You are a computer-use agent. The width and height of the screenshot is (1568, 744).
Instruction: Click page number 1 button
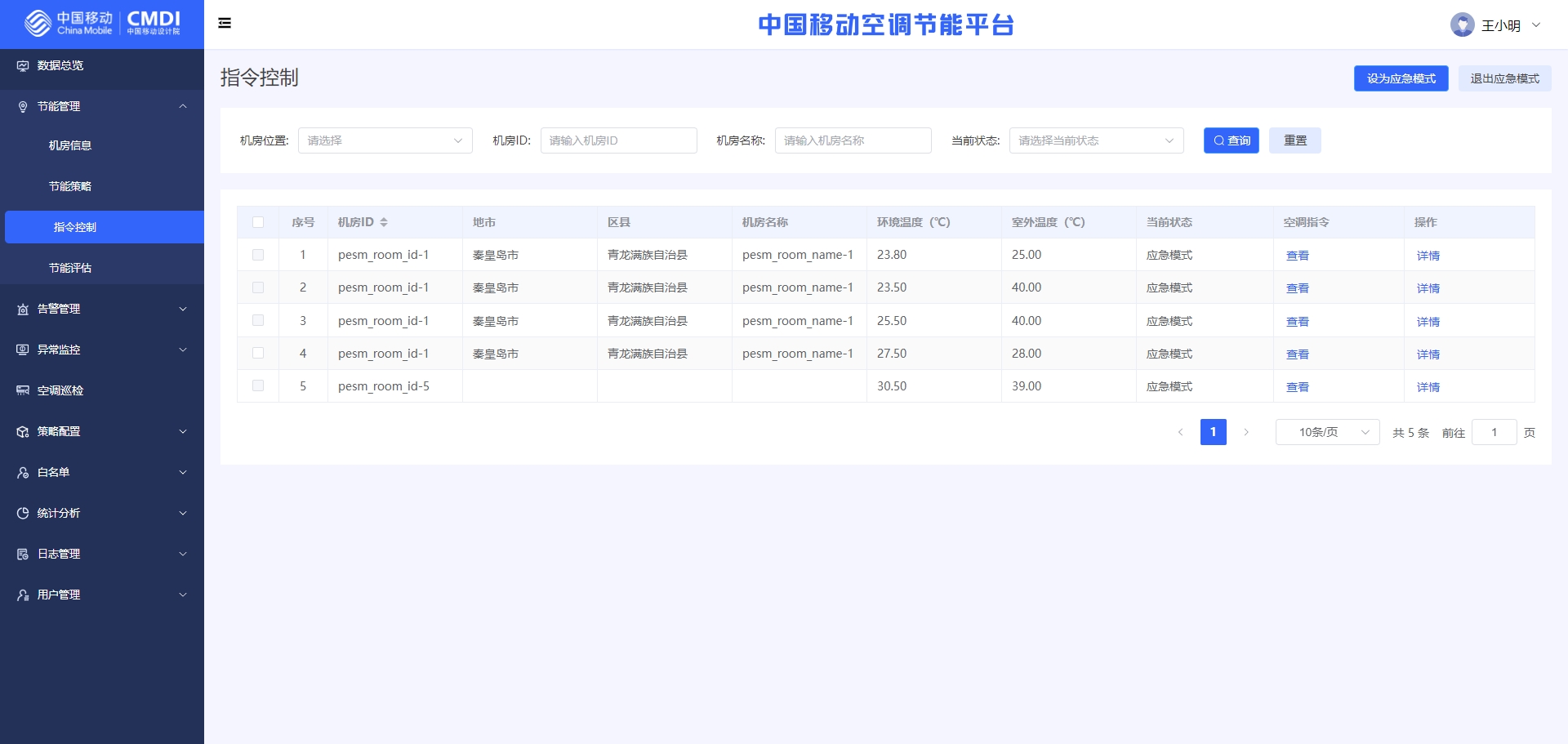coord(1214,432)
